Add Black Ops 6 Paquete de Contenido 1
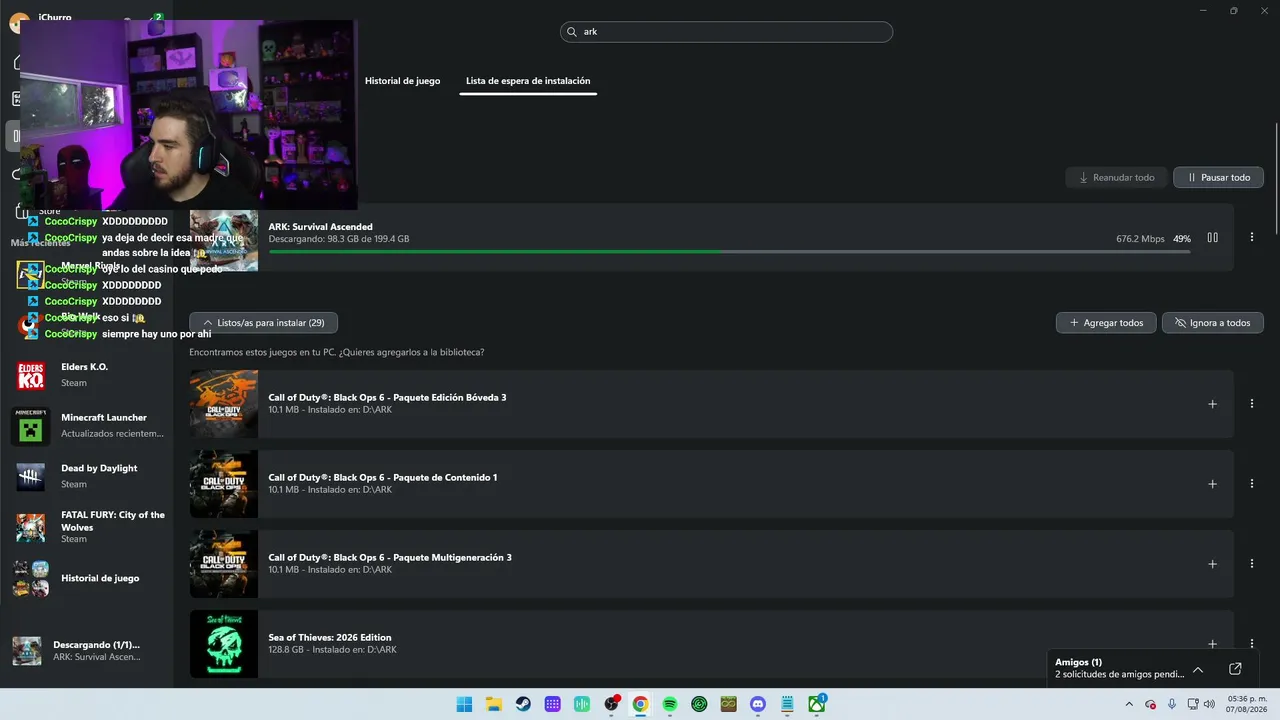The height and width of the screenshot is (720, 1280). coord(1212,484)
